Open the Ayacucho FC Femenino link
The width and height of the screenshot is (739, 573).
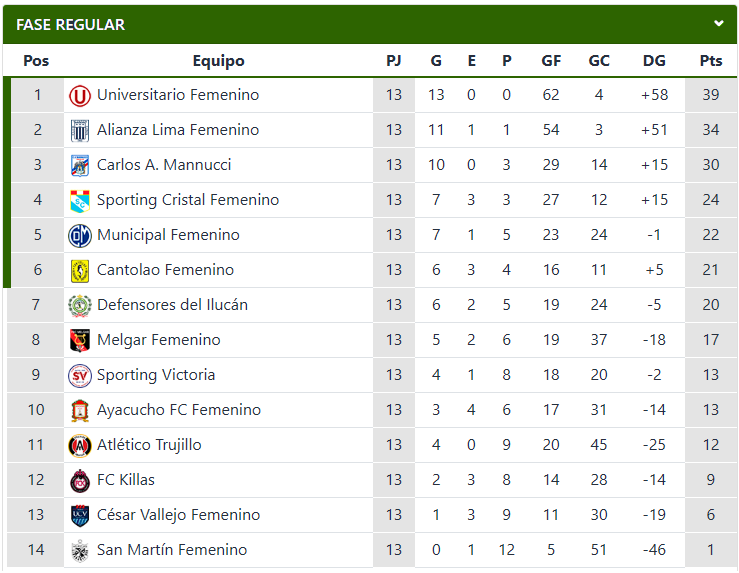179,410
